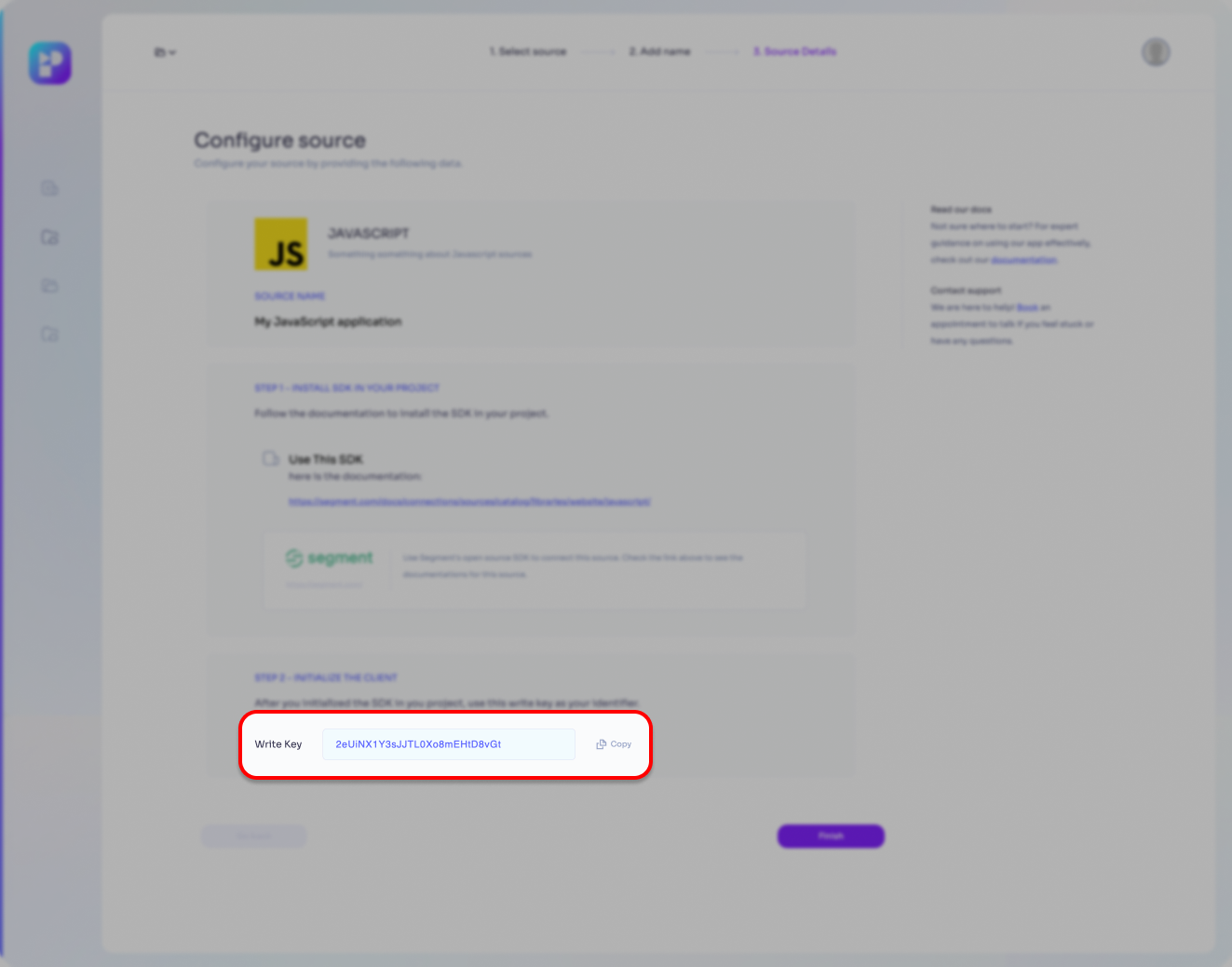Click inside the Write Key field
The width and height of the screenshot is (1232, 967).
point(448,744)
